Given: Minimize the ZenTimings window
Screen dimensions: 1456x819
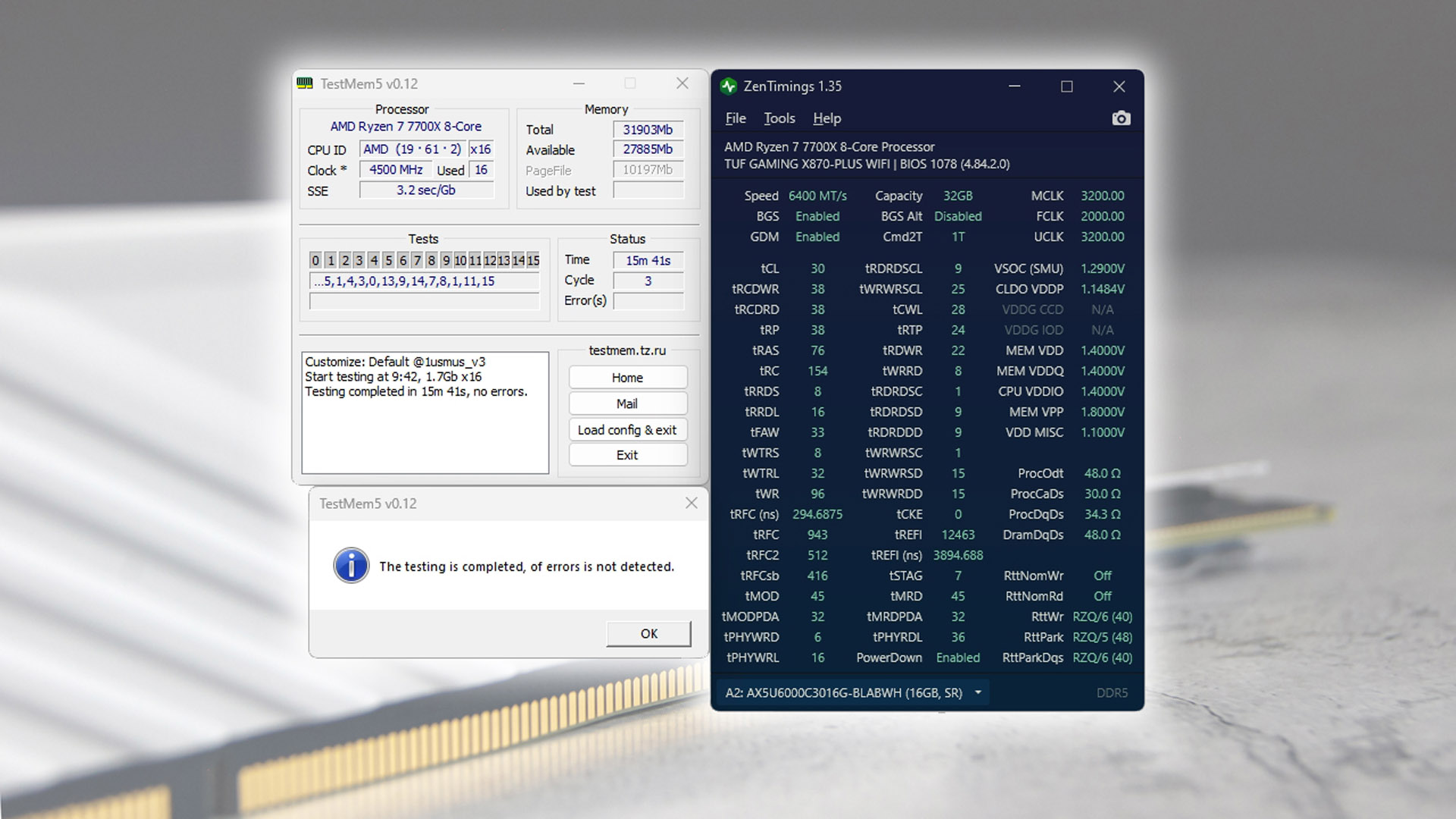Looking at the screenshot, I should point(1015,86).
